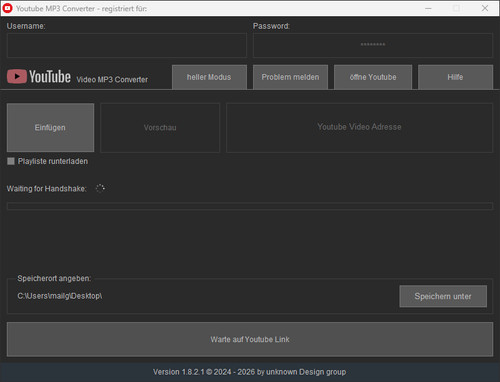Click the Waiting for Handshake status text
Screen dimensions: 500x382
coord(46,189)
